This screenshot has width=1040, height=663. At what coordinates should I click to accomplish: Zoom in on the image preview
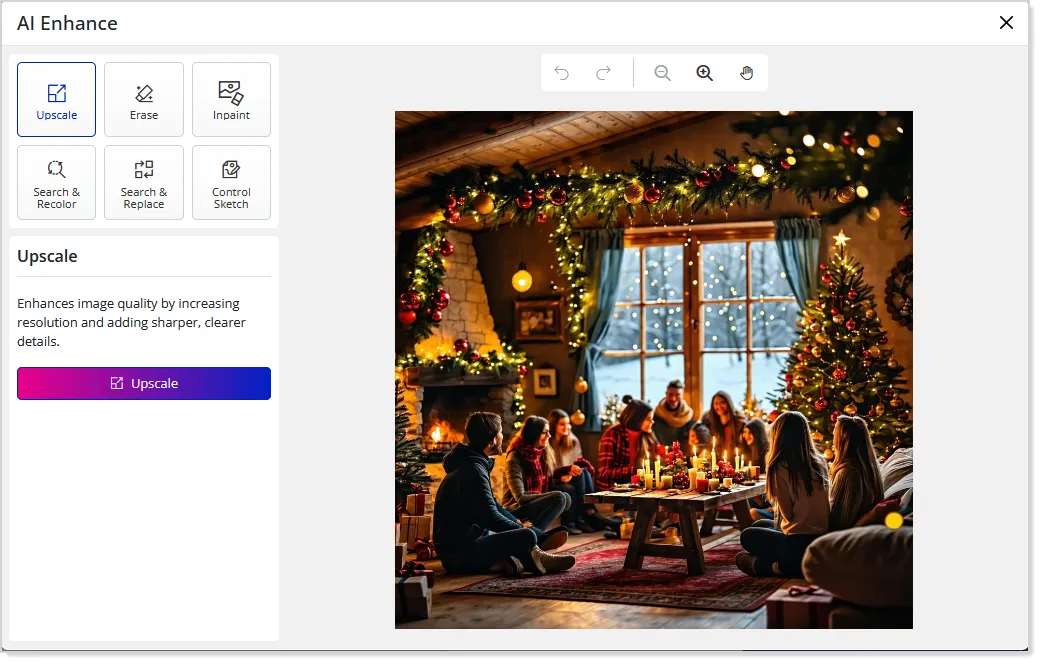click(x=704, y=73)
